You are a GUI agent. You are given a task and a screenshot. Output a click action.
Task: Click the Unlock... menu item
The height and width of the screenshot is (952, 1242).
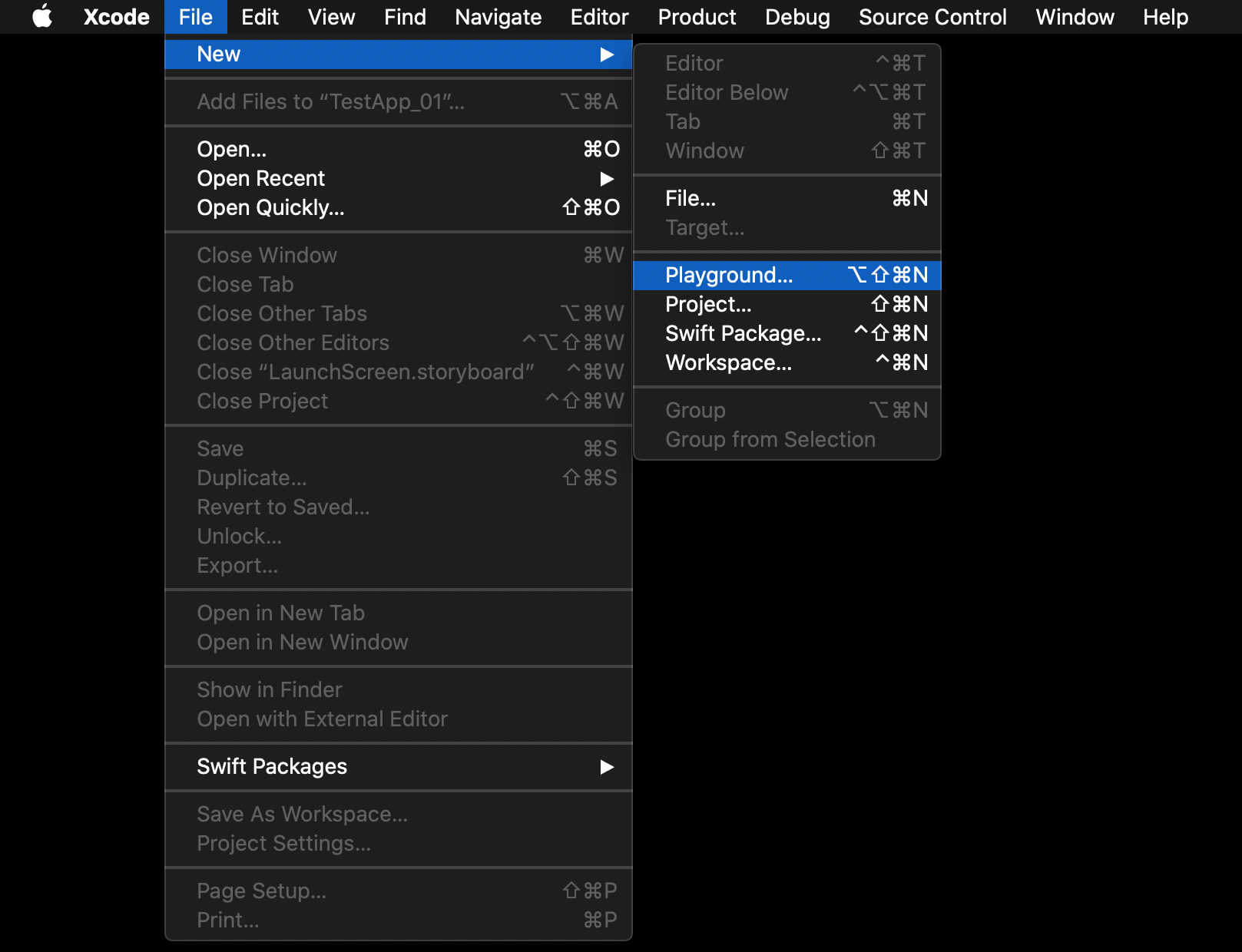(x=399, y=536)
